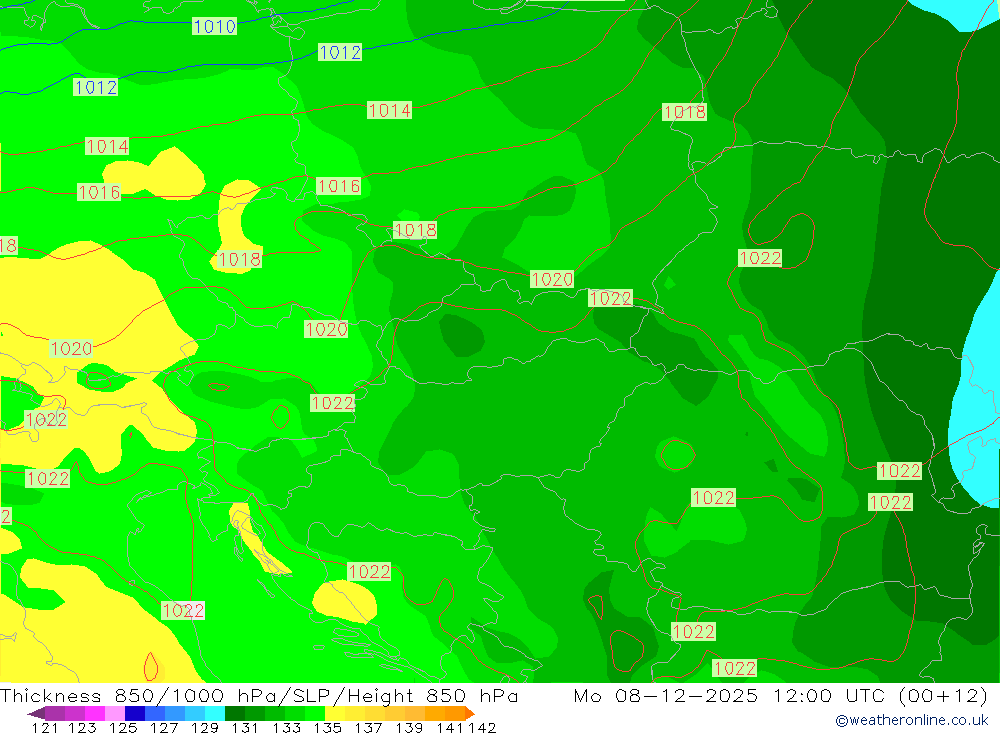Click legend value 121
Image resolution: width=1000 pixels, height=733 pixels.
point(45,727)
